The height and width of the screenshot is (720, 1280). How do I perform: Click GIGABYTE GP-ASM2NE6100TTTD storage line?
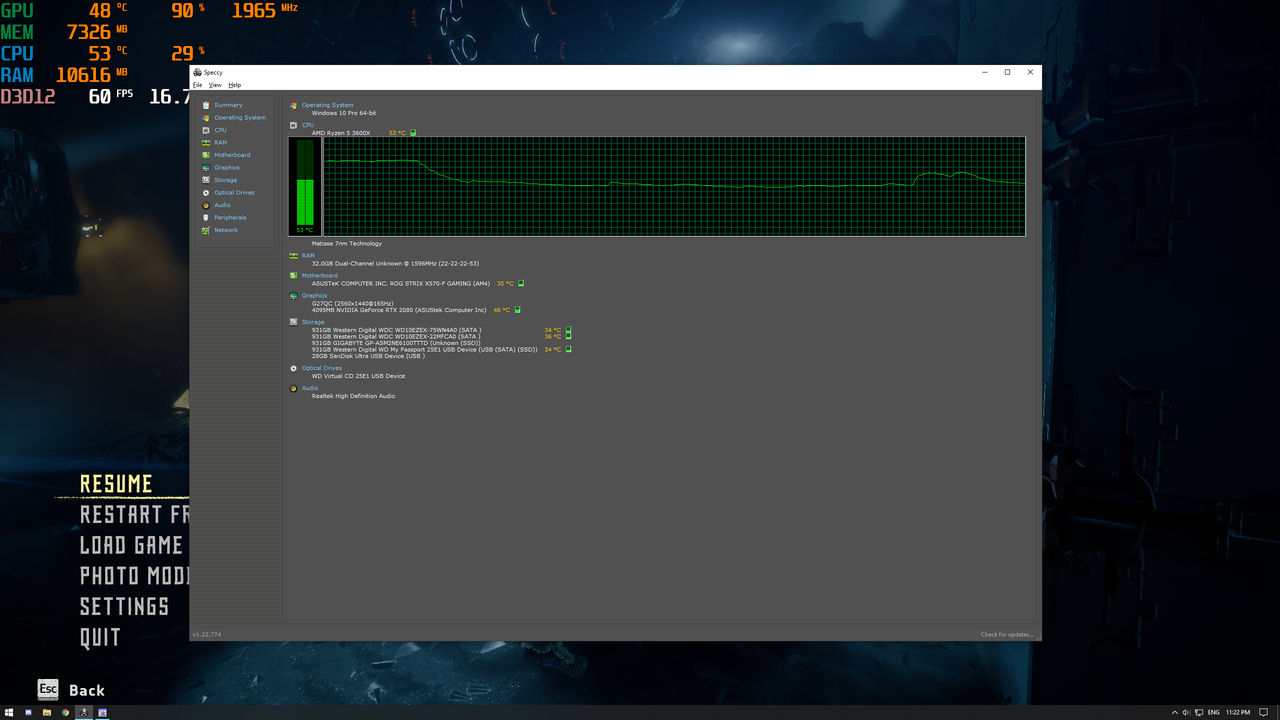tap(396, 343)
